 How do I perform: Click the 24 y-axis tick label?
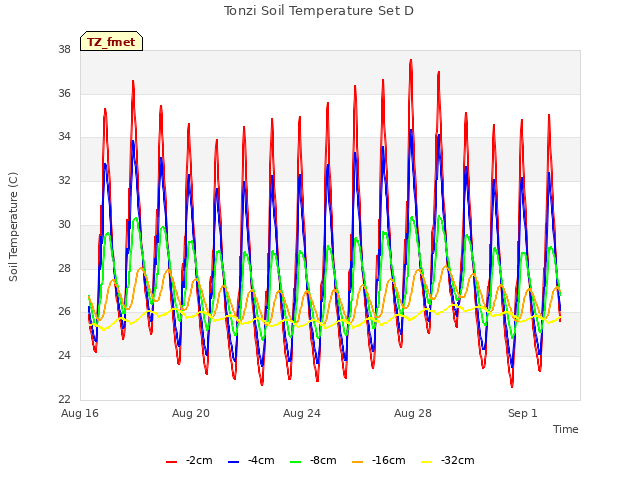(64, 356)
